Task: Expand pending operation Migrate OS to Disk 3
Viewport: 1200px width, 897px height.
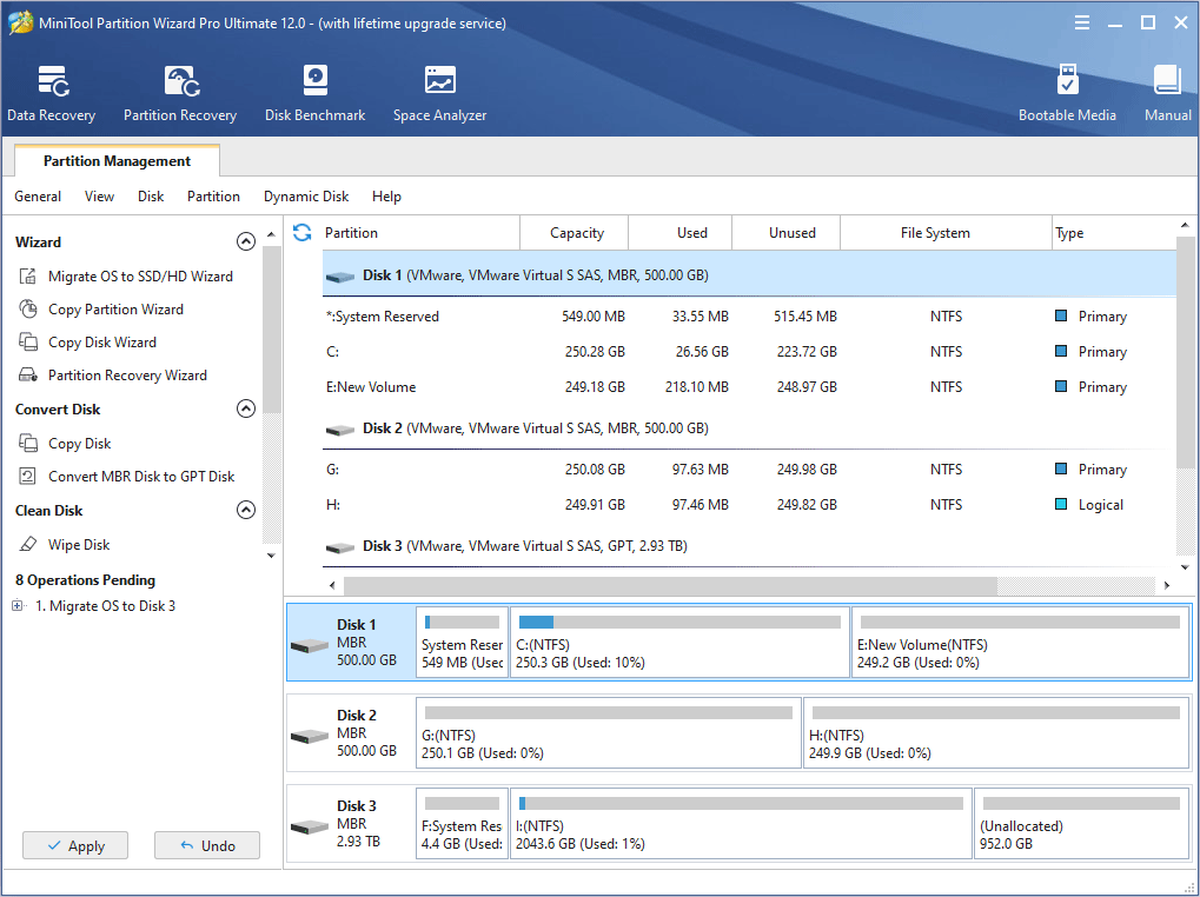Action: click(x=17, y=606)
